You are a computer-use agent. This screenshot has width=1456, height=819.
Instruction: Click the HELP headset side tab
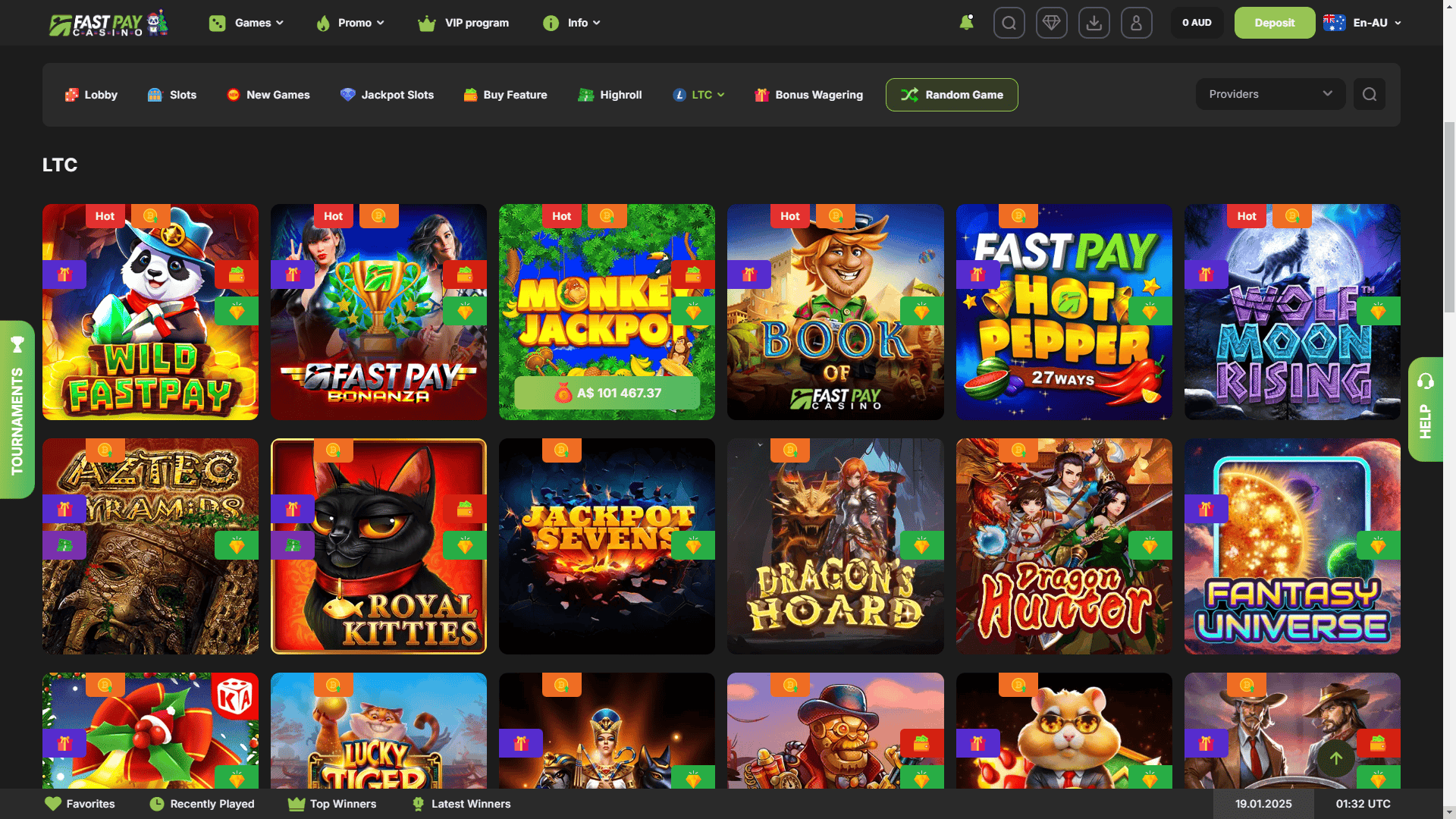tap(1425, 409)
